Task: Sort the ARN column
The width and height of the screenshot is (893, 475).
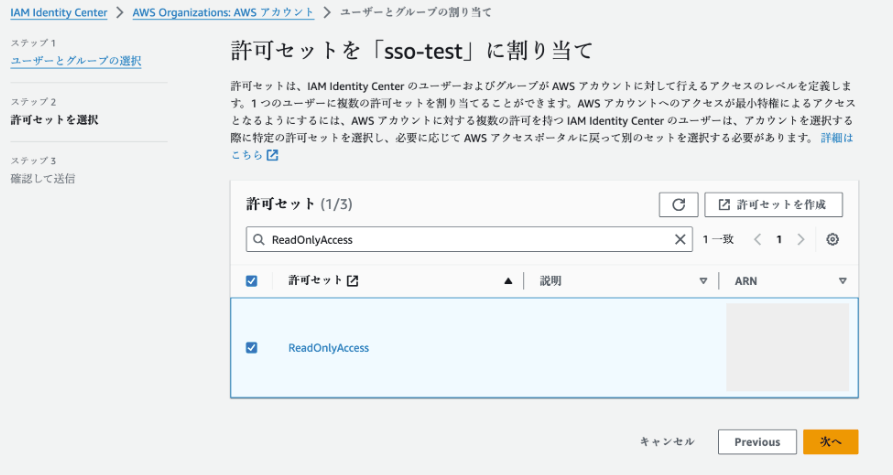Action: click(x=842, y=281)
